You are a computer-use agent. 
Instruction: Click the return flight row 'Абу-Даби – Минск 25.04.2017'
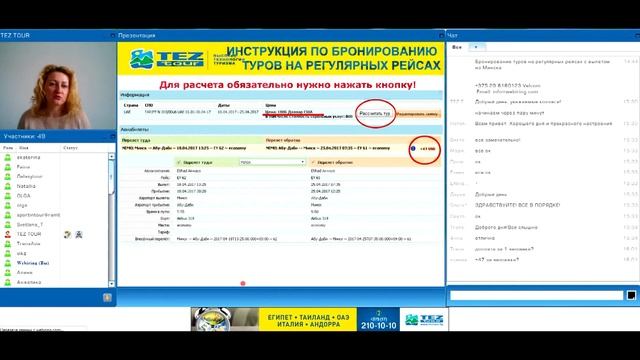click(x=328, y=148)
